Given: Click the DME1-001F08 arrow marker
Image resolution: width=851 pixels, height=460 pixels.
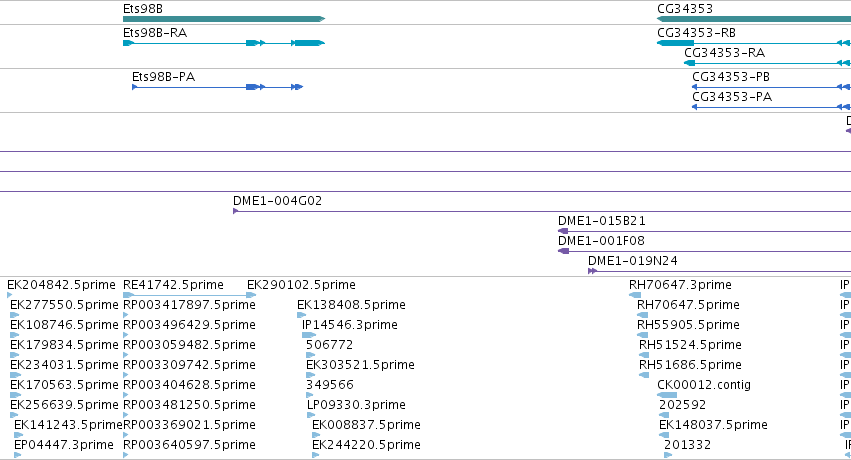Looking at the screenshot, I should (563, 251).
